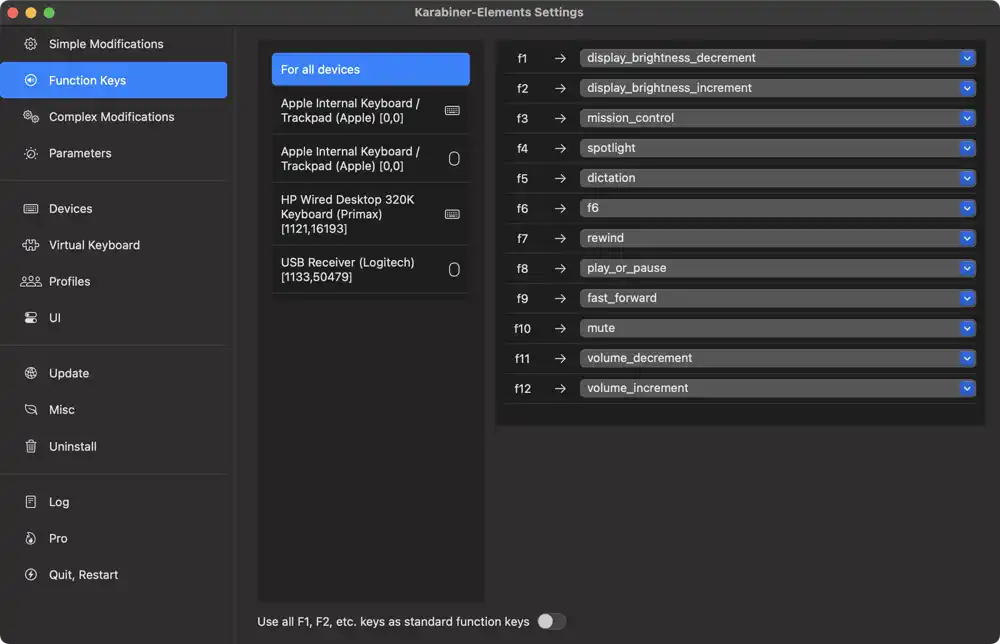
Task: Click the Uninstall trash icon
Action: click(31, 447)
